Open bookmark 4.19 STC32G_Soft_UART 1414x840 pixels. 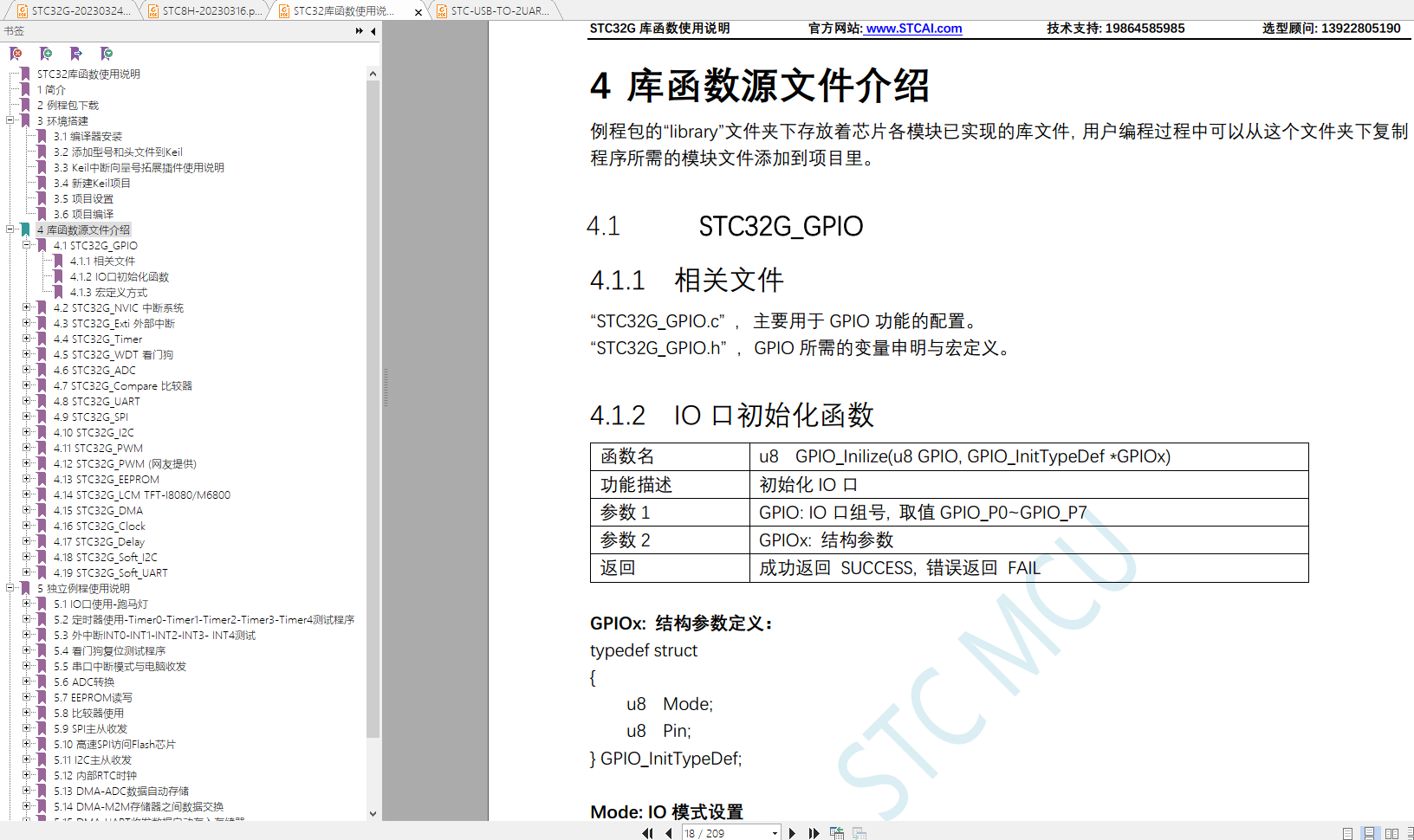tap(111, 573)
